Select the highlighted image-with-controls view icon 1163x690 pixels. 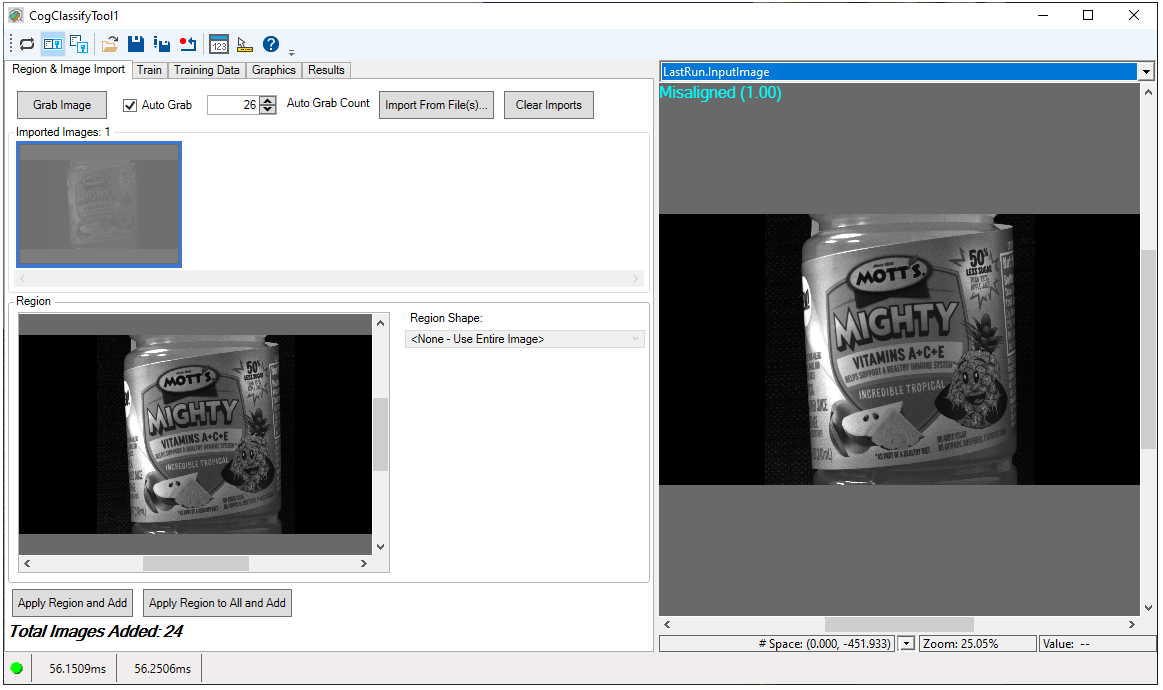(52, 44)
